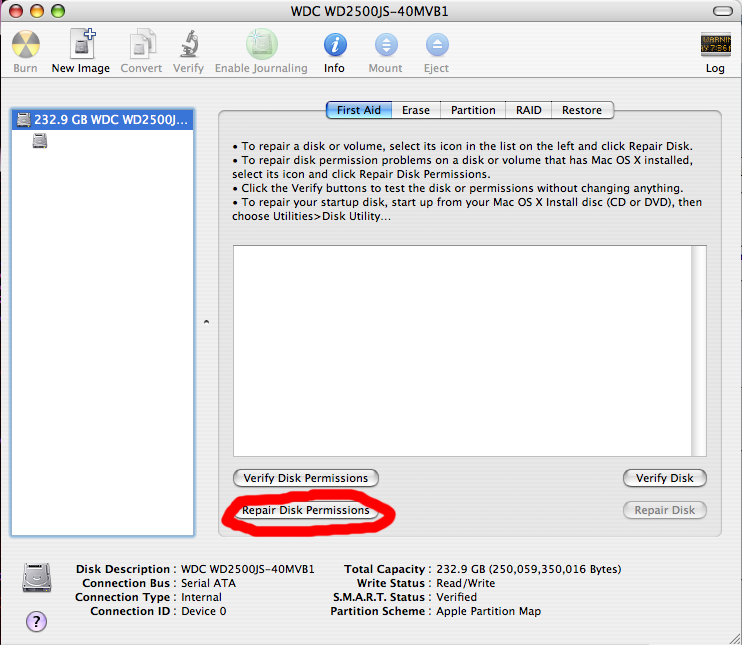Viewport: 742px width, 645px height.
Task: Click the toolbar show/hide pill button
Action: click(723, 11)
